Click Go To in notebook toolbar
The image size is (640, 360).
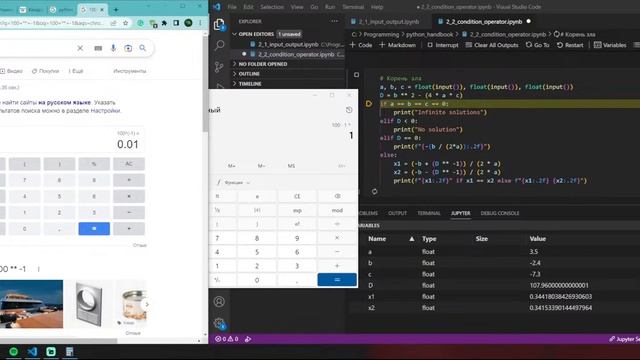click(x=538, y=45)
